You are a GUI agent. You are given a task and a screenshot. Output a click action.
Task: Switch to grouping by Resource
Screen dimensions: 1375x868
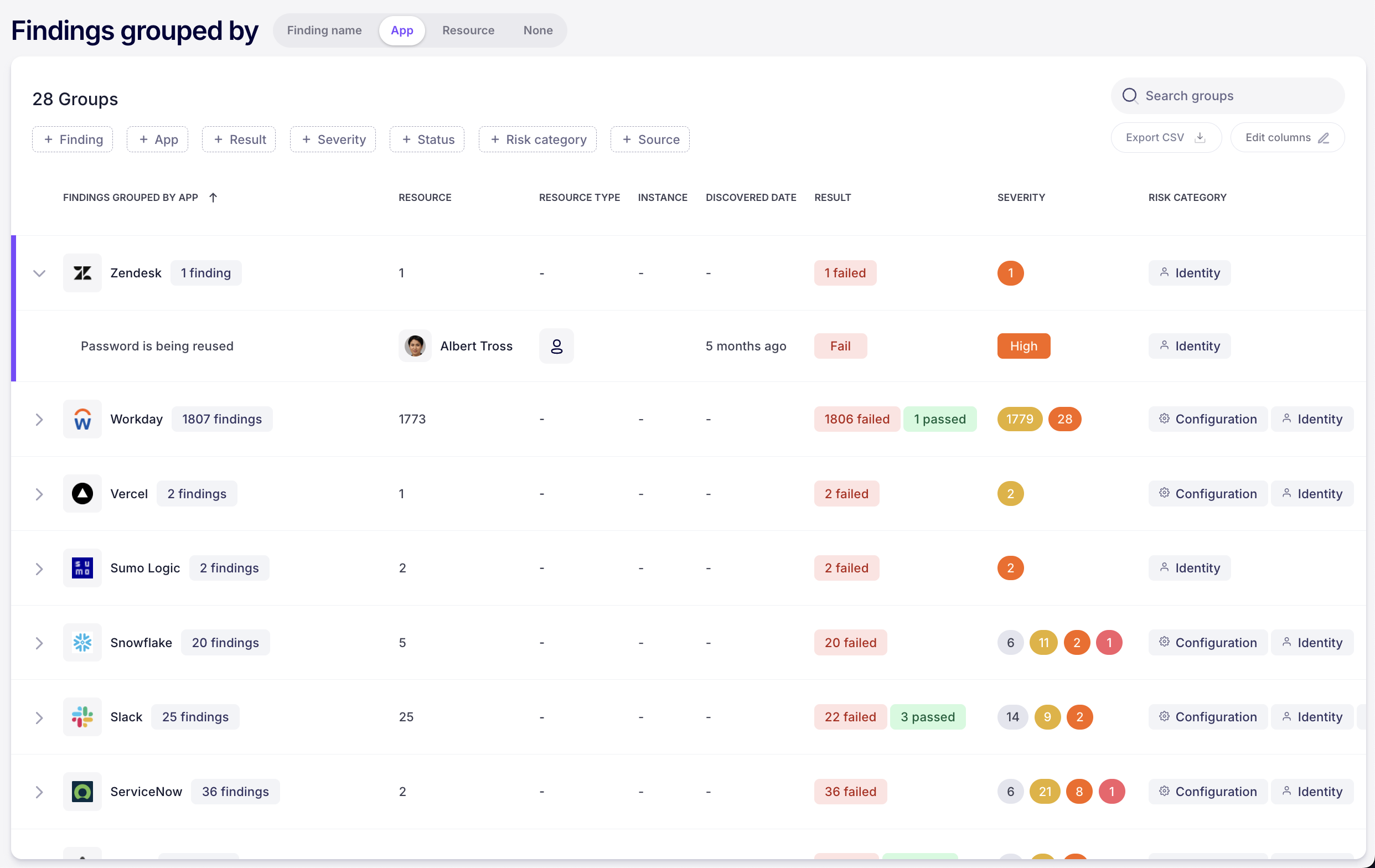click(468, 30)
